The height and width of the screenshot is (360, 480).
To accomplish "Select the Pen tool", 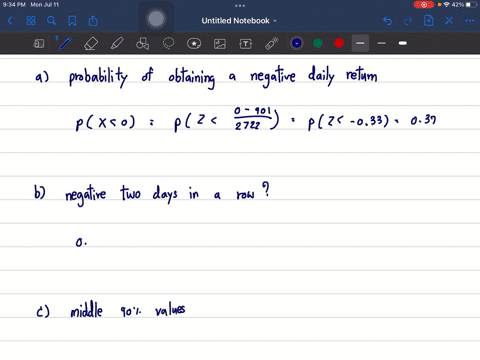I will click(x=65, y=43).
